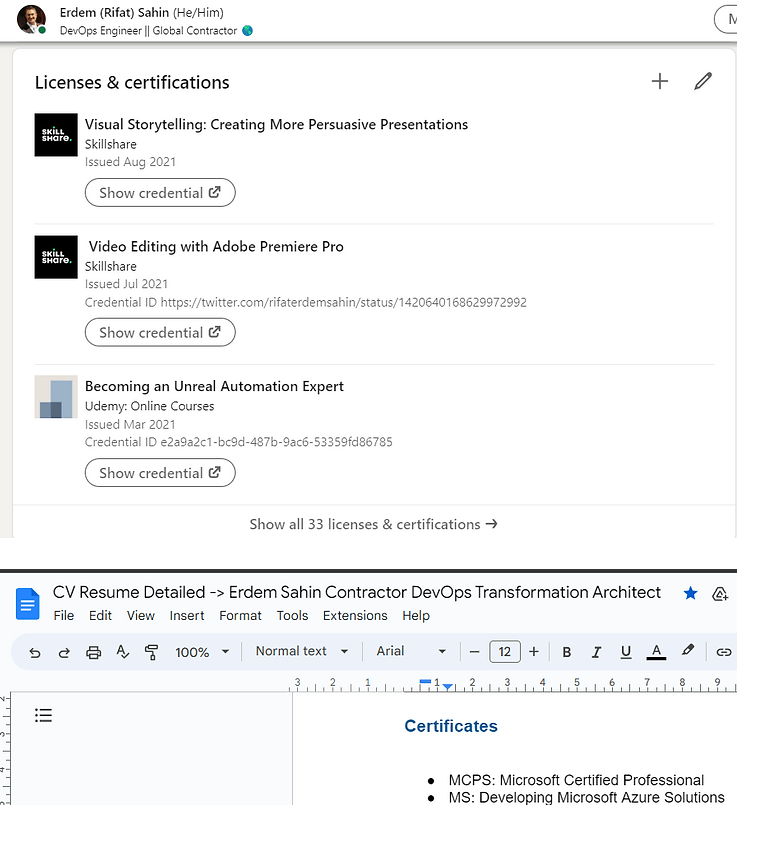Click Skillshare logo for Video Editing certificate

tap(56, 257)
